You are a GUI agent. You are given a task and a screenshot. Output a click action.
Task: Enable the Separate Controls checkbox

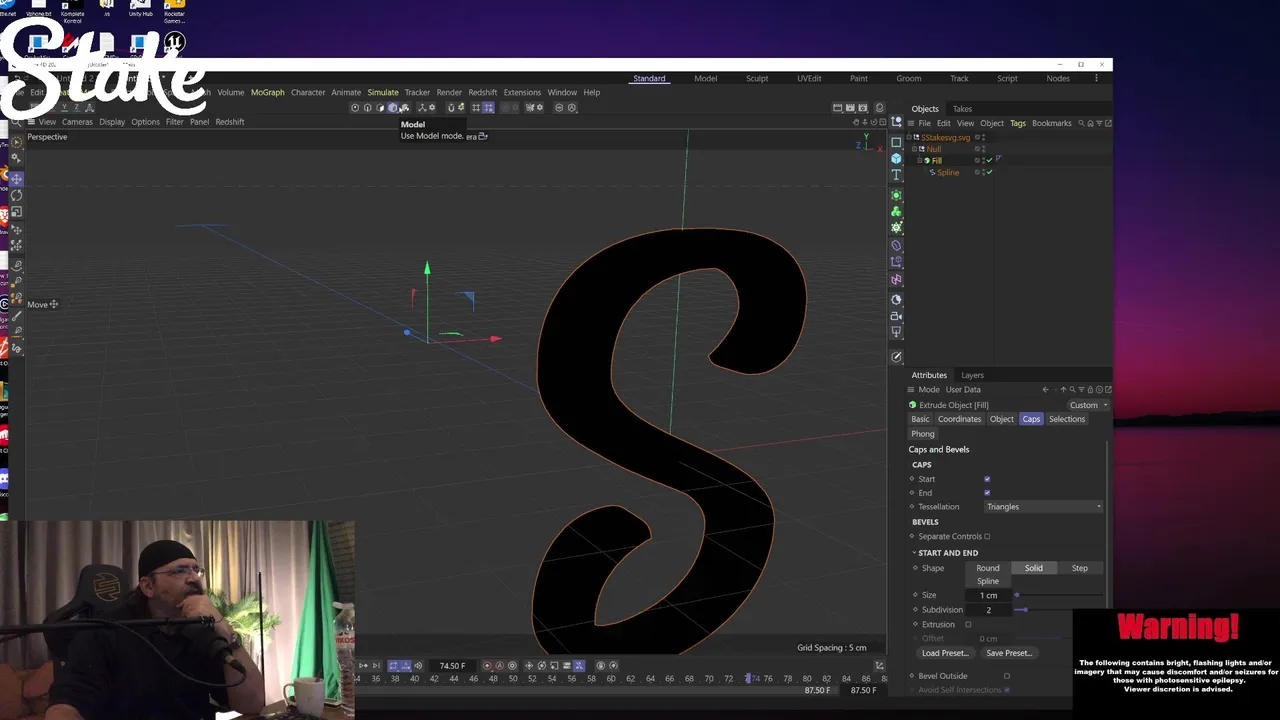coord(987,536)
